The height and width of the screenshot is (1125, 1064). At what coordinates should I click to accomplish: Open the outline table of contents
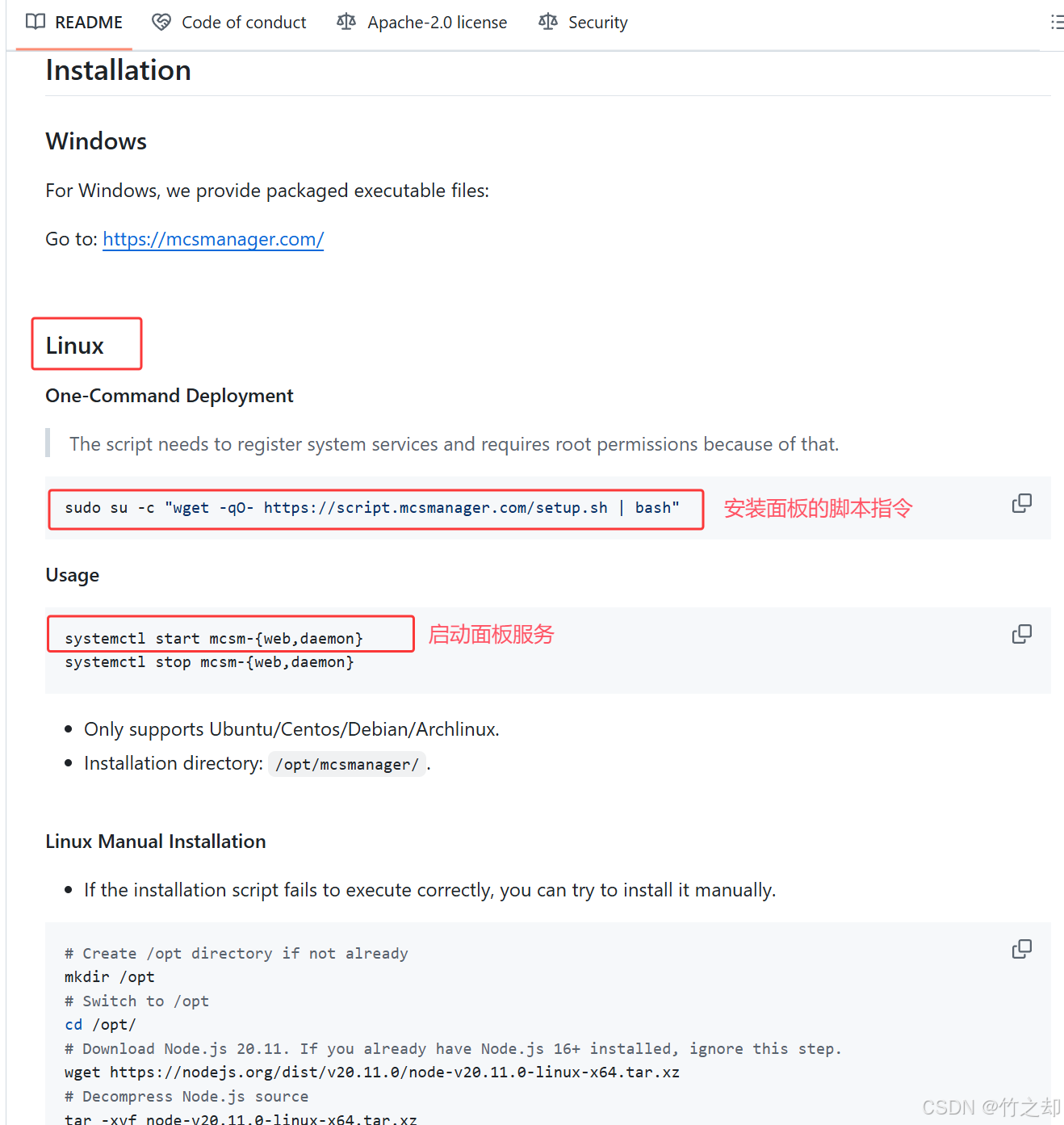pos(1056,22)
